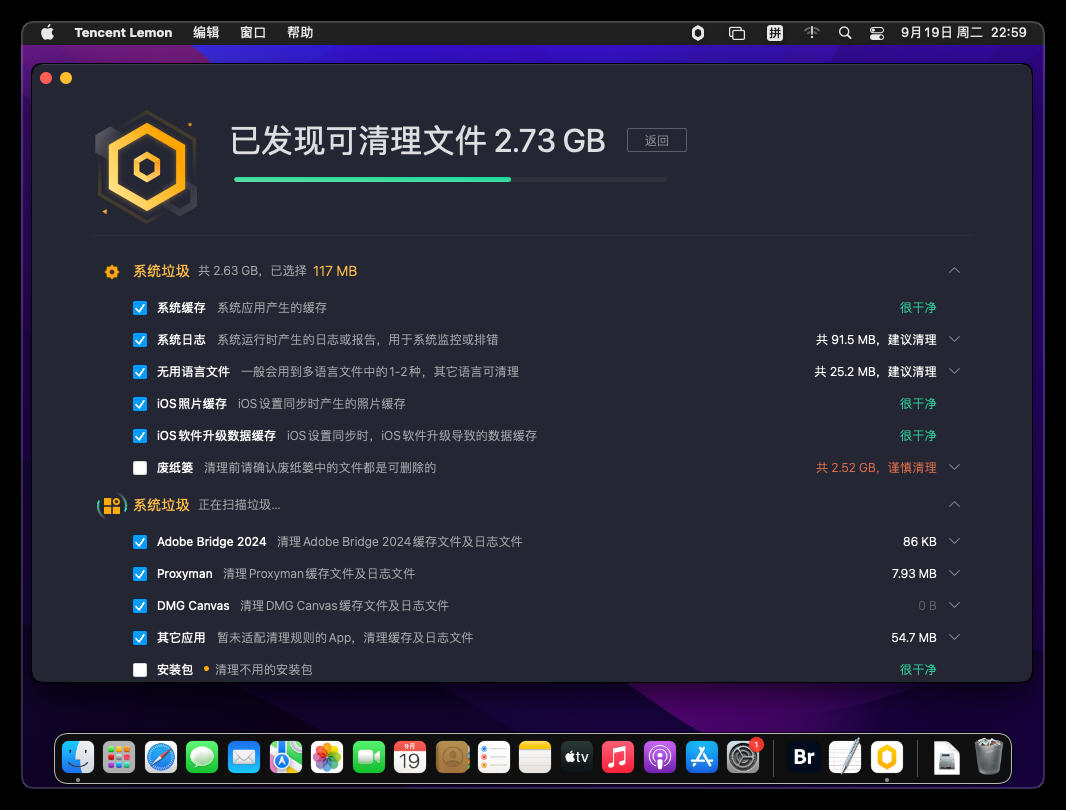
Task: Open App Store in dock
Action: pyautogui.click(x=702, y=757)
